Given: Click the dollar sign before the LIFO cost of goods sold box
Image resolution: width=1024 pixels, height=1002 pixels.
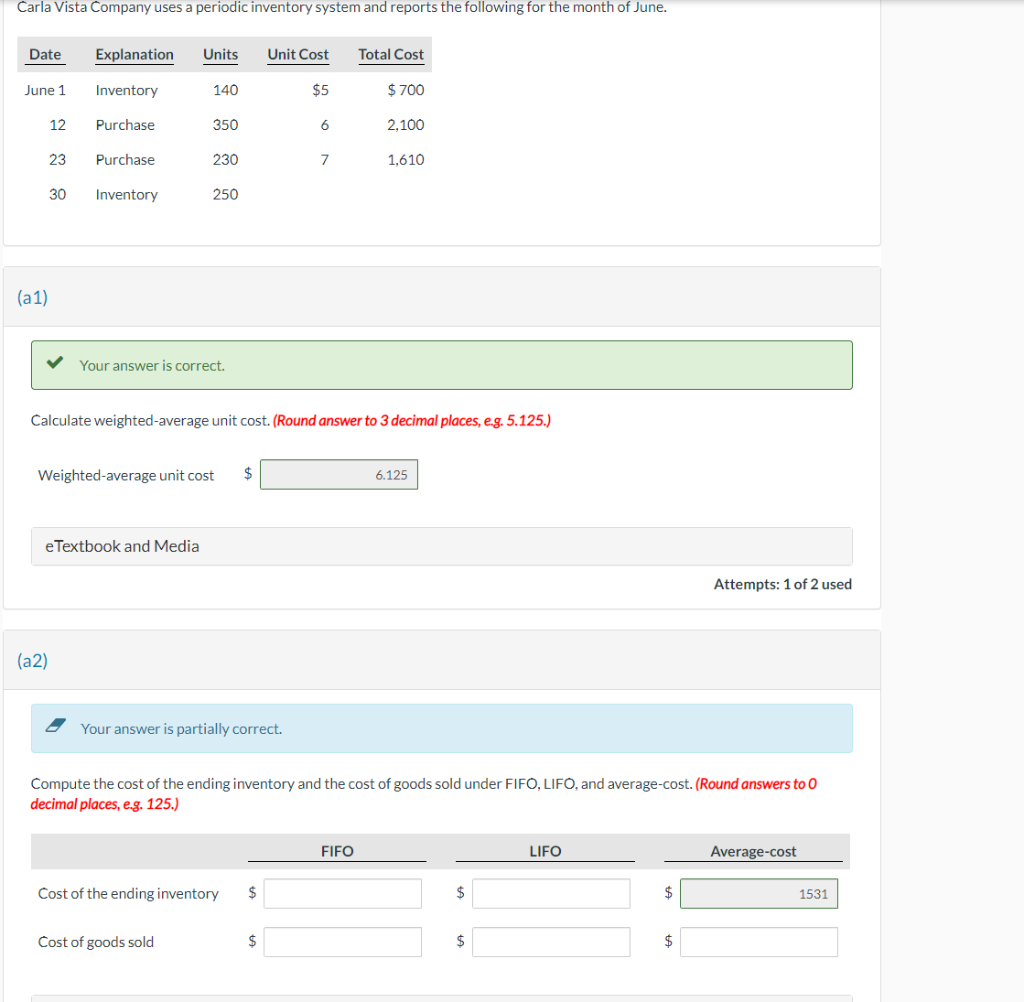Looking at the screenshot, I should (459, 941).
